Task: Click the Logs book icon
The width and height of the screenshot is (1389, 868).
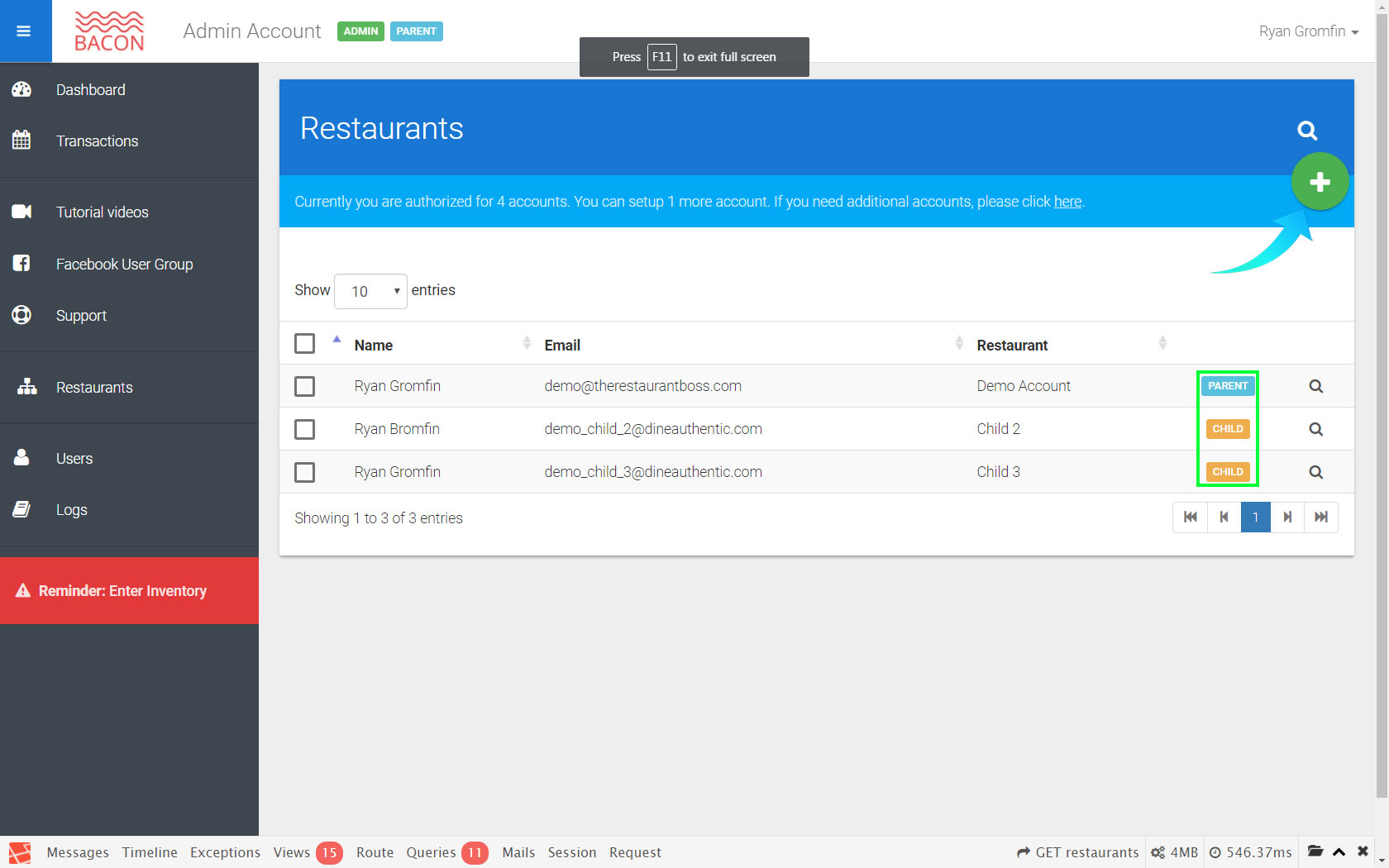Action: (x=21, y=509)
